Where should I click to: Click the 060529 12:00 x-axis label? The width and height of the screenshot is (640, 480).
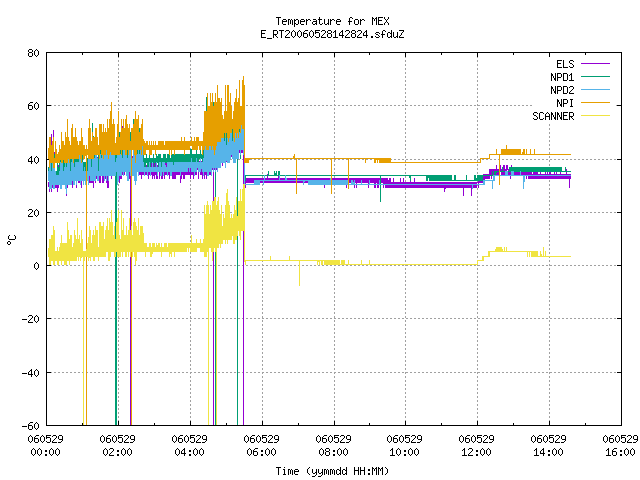pyautogui.click(x=476, y=446)
